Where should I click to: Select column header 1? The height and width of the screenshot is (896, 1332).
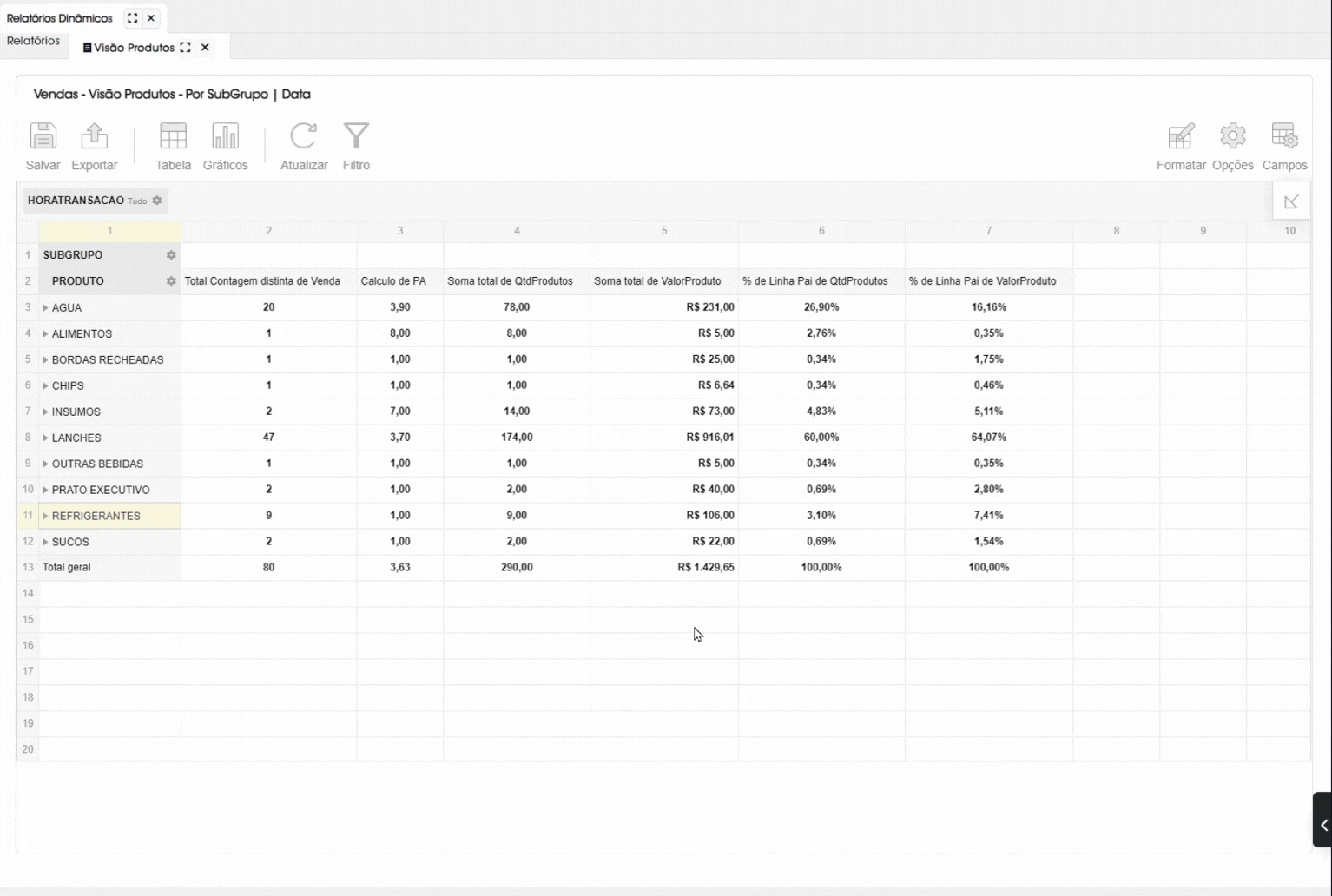[x=109, y=231]
